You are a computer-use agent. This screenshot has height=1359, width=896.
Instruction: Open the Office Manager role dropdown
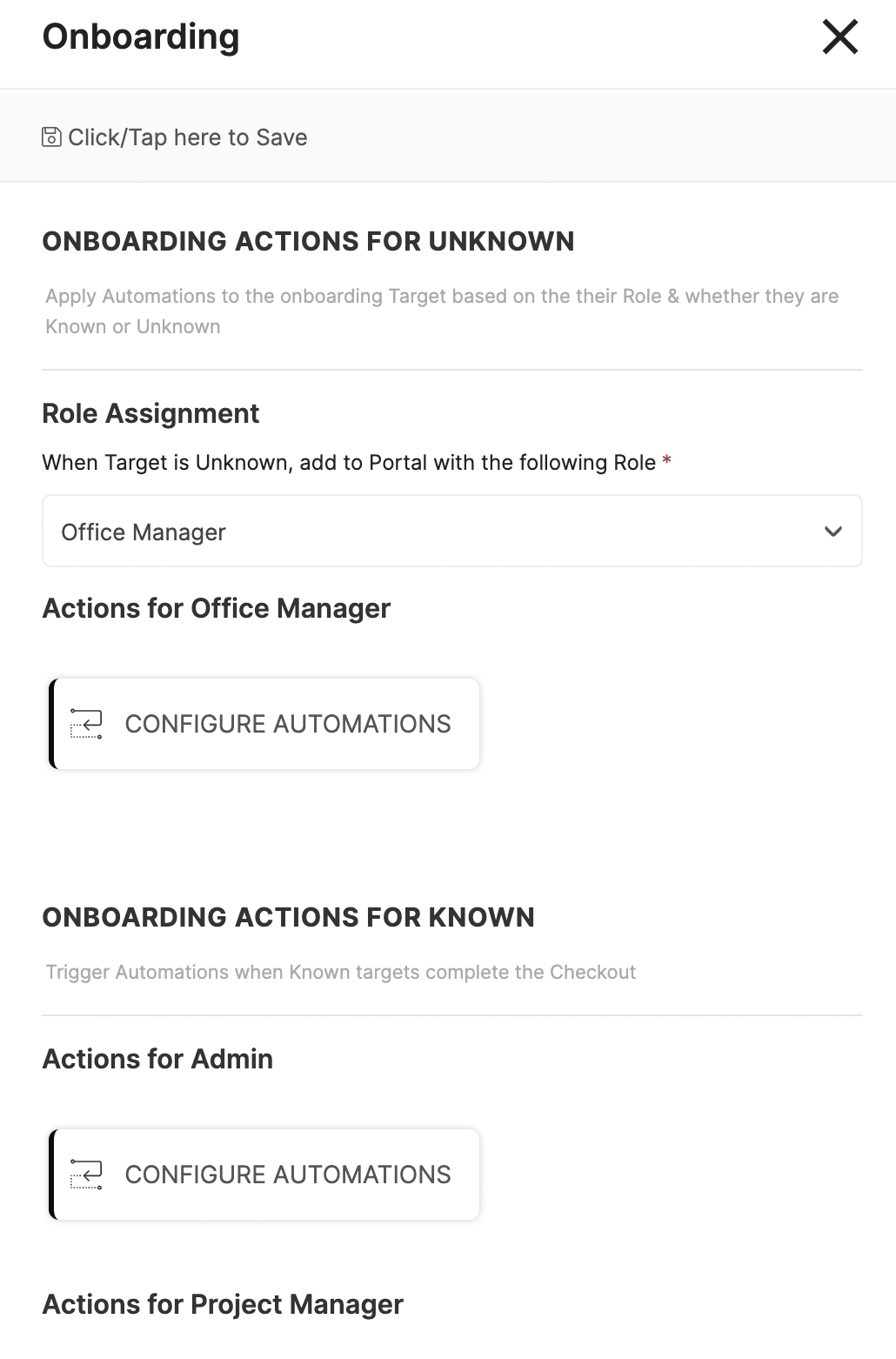pyautogui.click(x=452, y=532)
